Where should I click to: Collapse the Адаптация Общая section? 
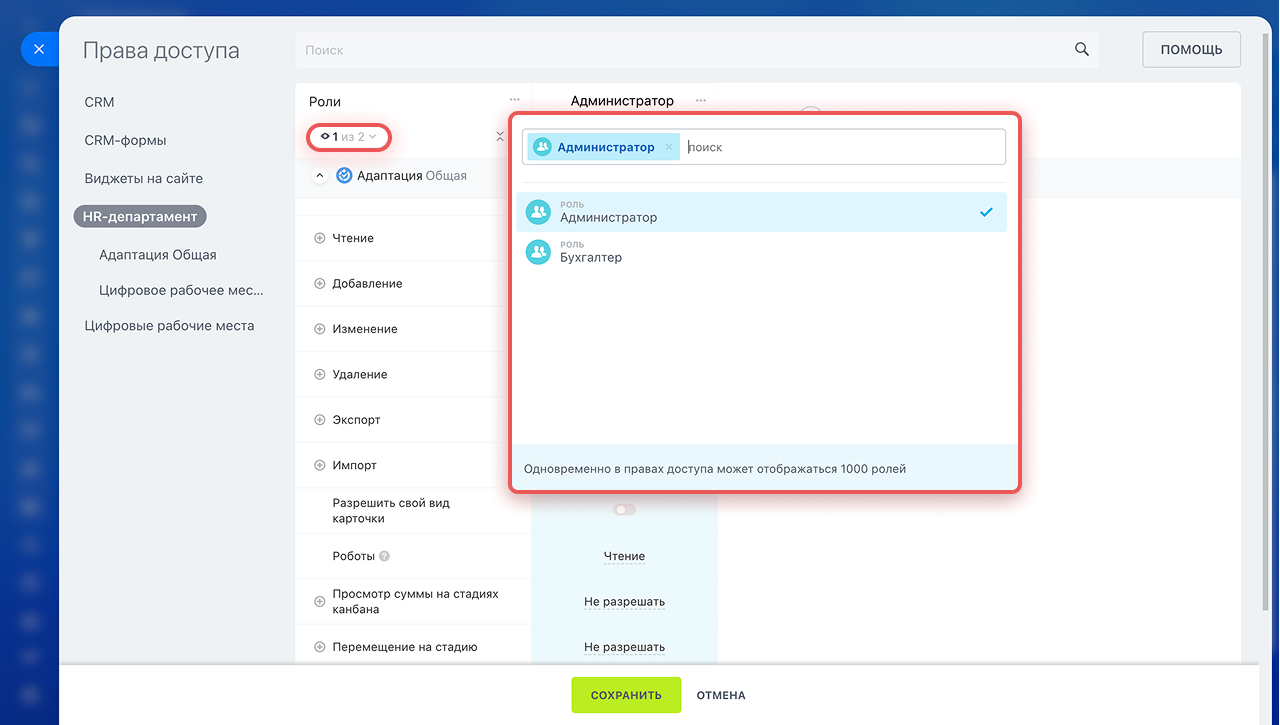pos(320,176)
